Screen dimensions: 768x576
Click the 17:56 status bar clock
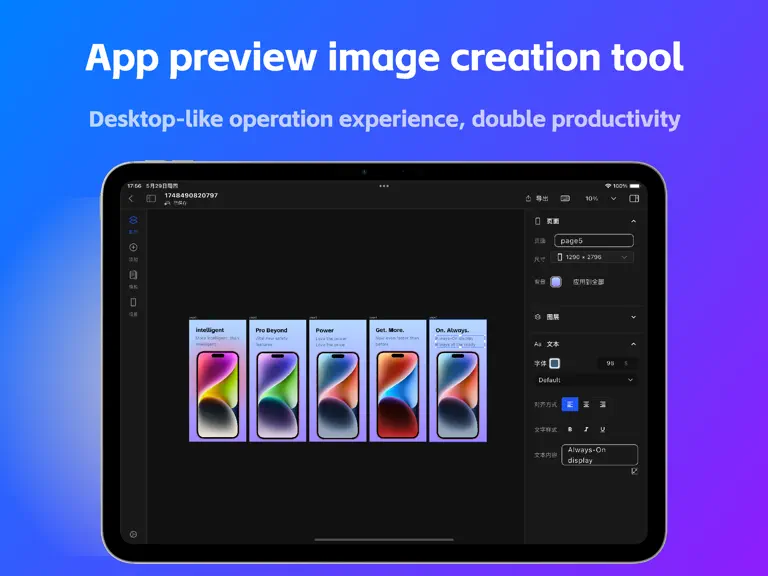pyautogui.click(x=134, y=186)
